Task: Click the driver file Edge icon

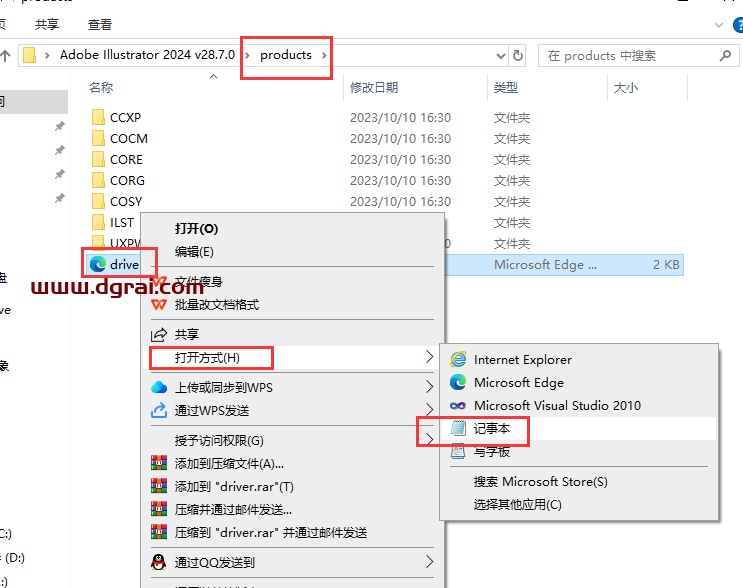Action: [x=98, y=264]
